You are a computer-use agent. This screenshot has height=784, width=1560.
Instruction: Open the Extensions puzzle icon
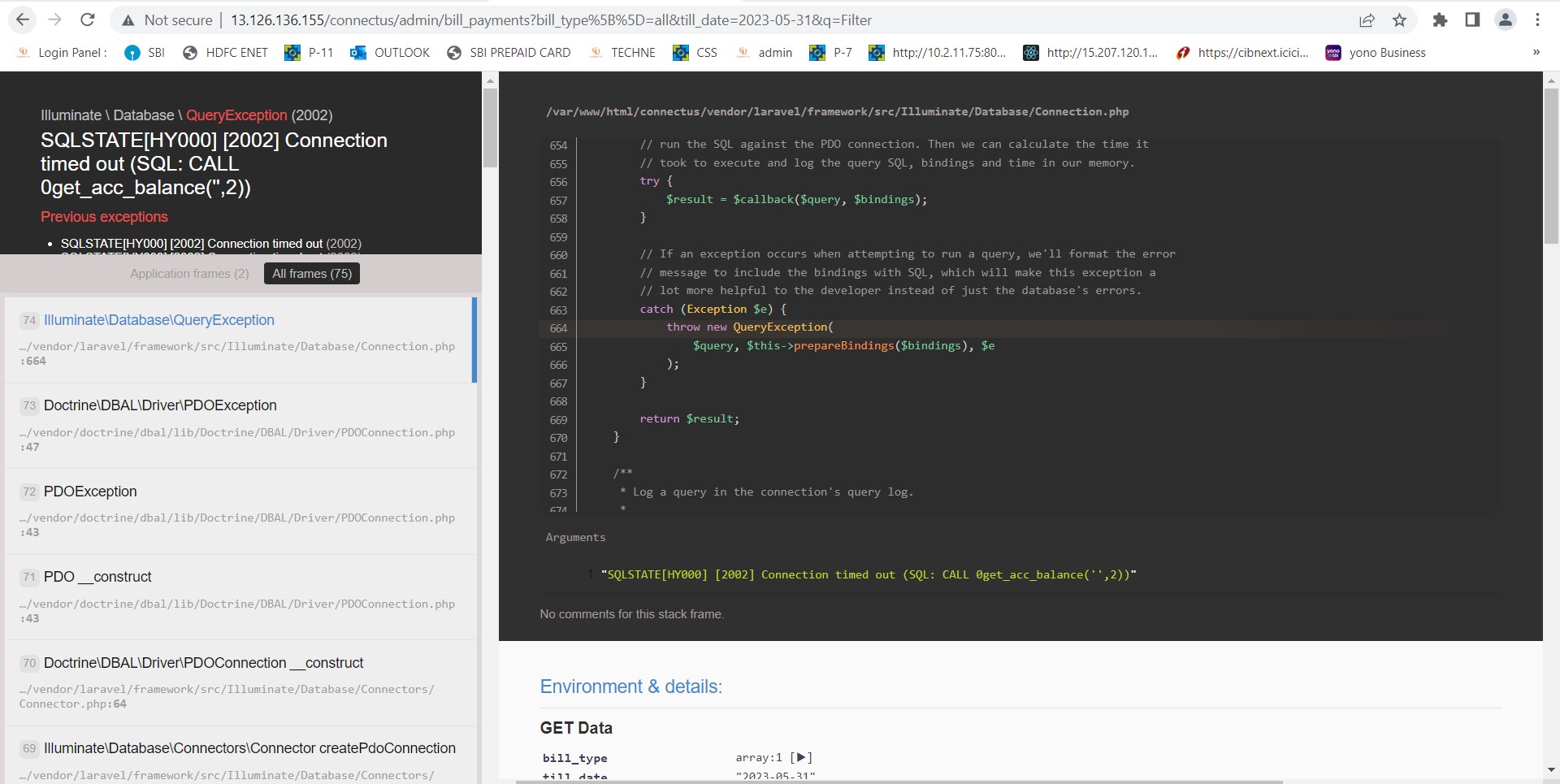pos(1440,20)
